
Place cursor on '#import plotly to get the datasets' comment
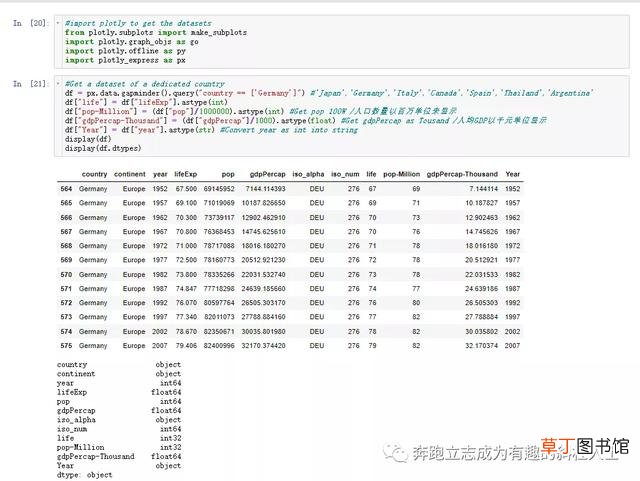pos(138,23)
